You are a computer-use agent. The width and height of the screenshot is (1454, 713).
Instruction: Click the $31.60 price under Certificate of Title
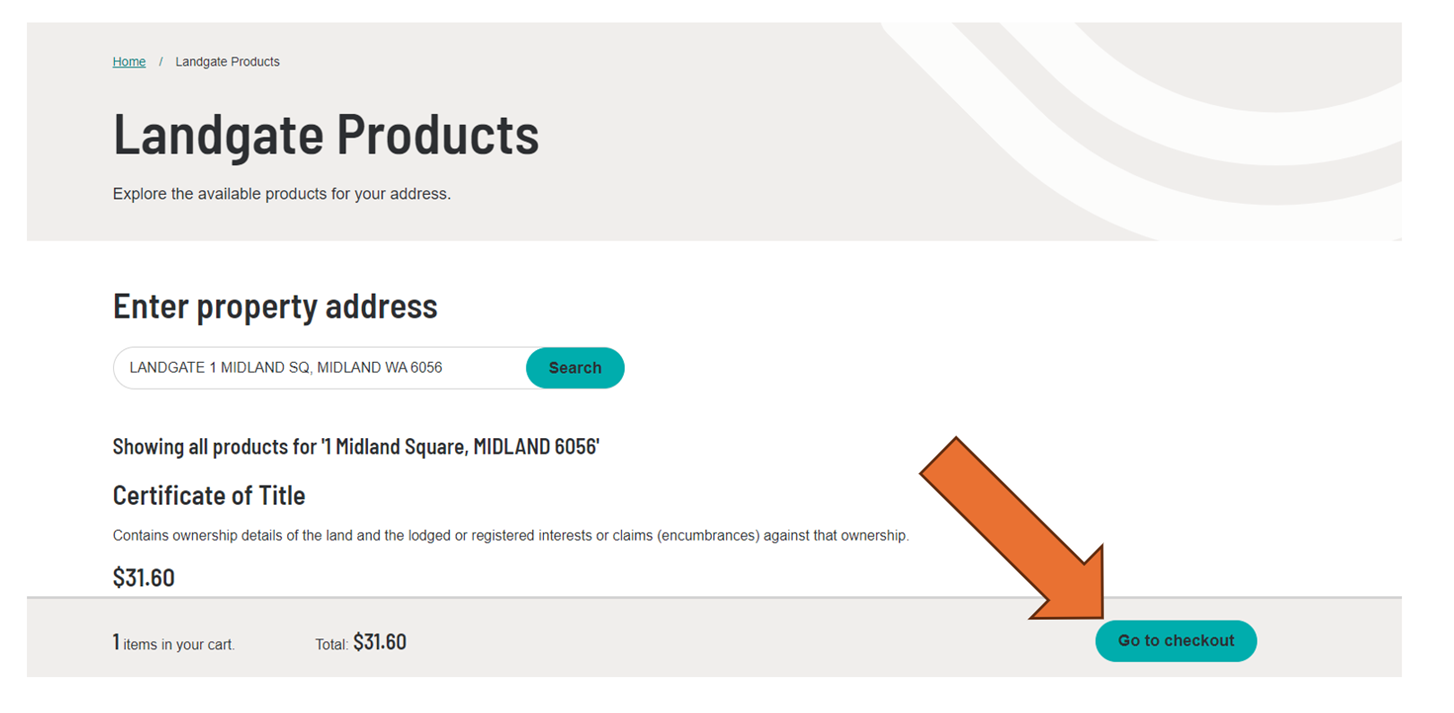click(143, 577)
